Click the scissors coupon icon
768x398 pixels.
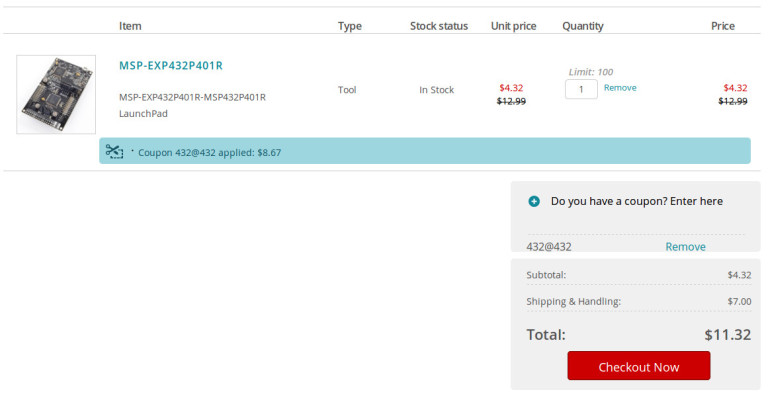click(x=114, y=151)
